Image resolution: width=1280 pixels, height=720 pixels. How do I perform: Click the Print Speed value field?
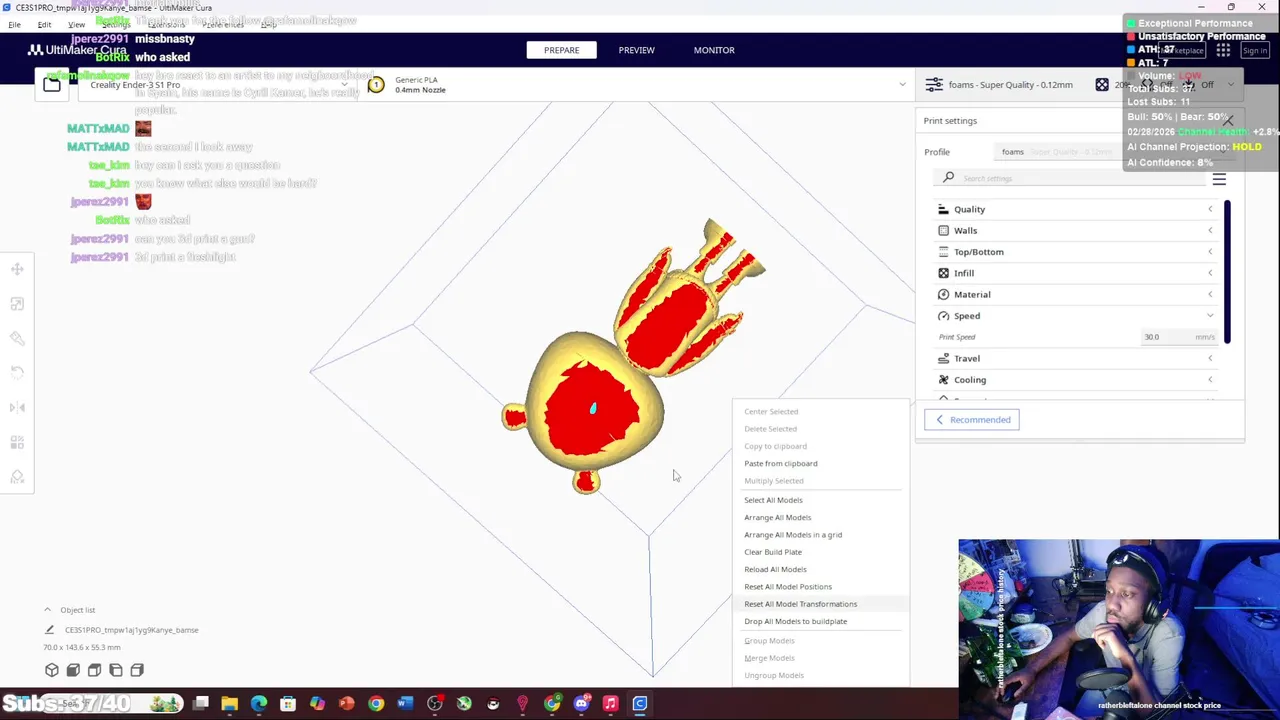pyautogui.click(x=1178, y=337)
